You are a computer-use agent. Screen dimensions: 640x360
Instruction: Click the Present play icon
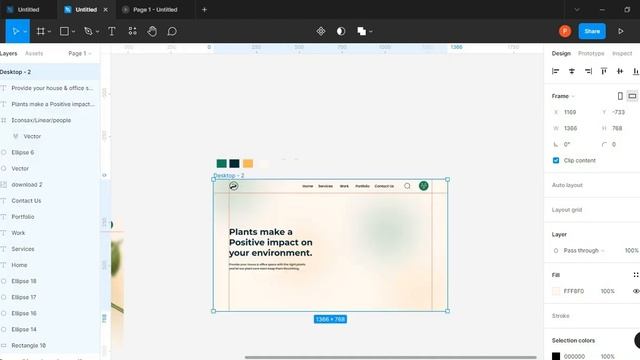coord(620,31)
